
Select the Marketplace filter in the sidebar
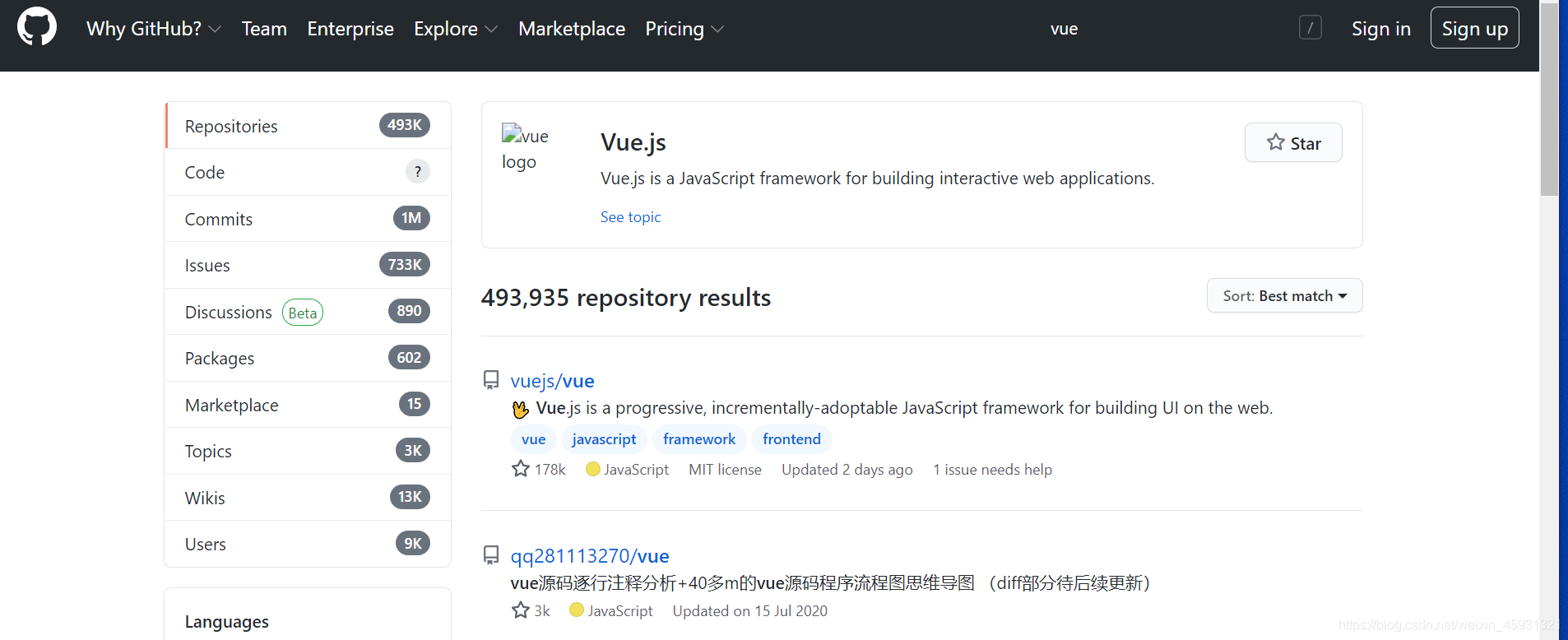308,405
